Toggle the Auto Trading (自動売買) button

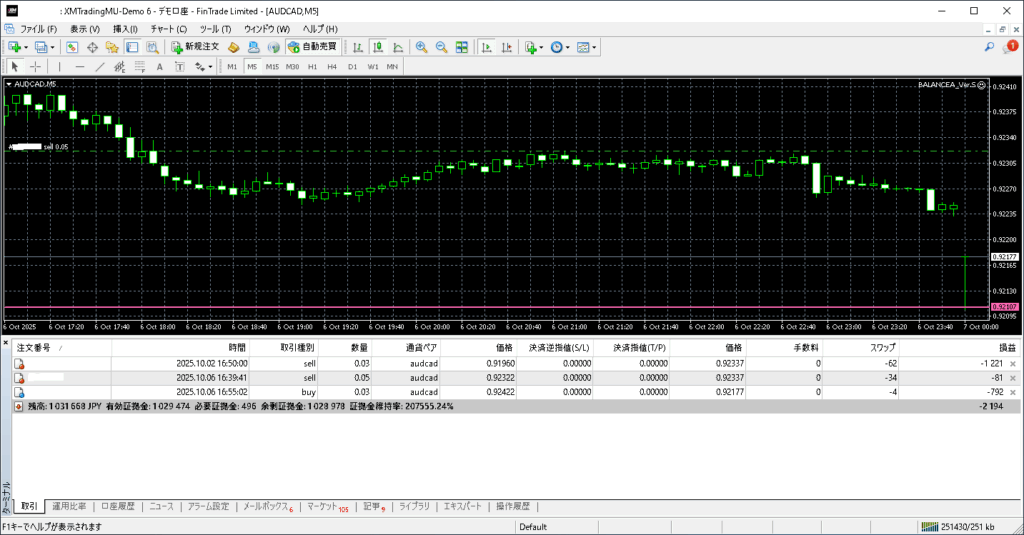click(312, 47)
